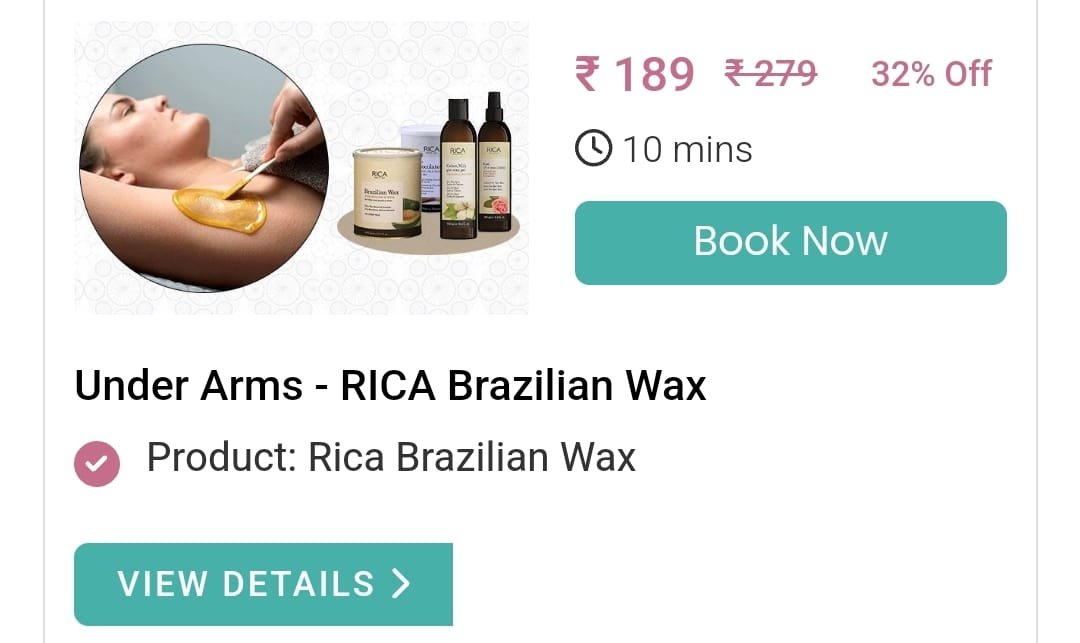Tap the patterned banner background
Viewport: 1080px width, 643px height.
(x=301, y=168)
